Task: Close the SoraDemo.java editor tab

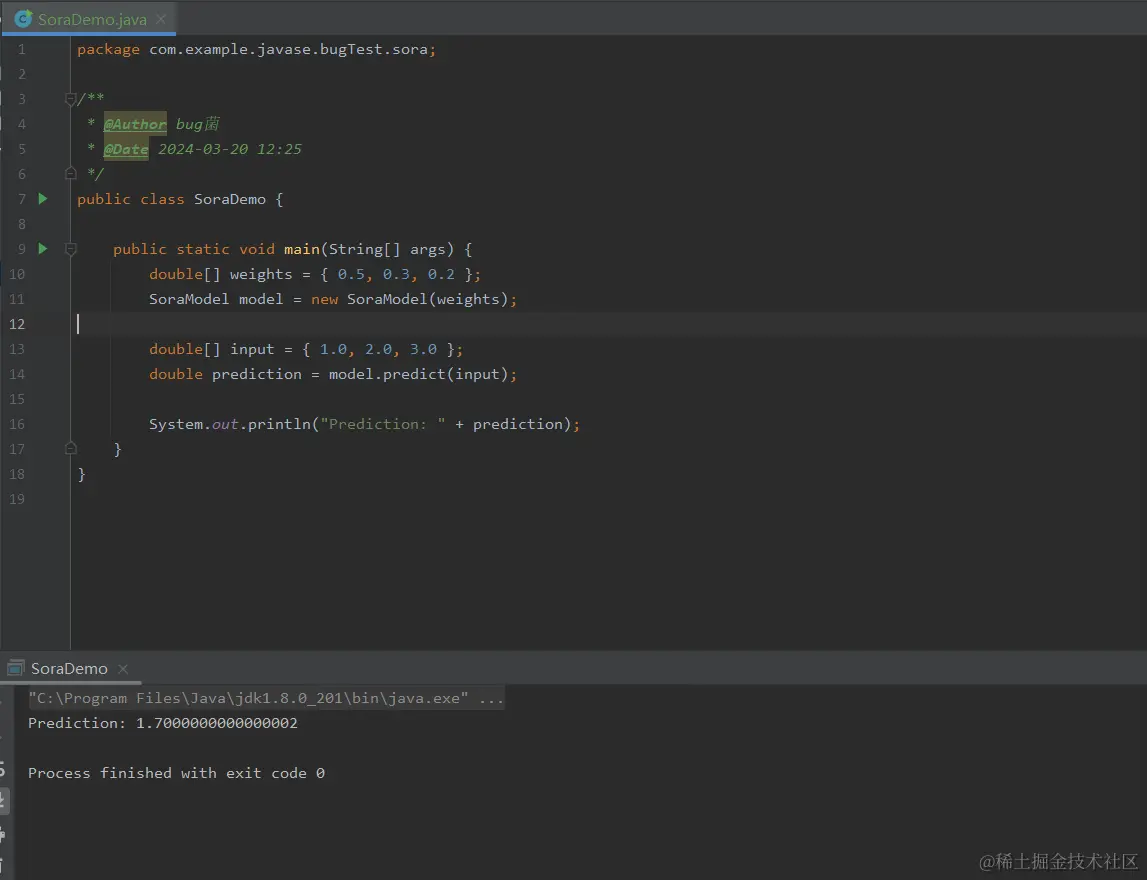Action: (161, 20)
